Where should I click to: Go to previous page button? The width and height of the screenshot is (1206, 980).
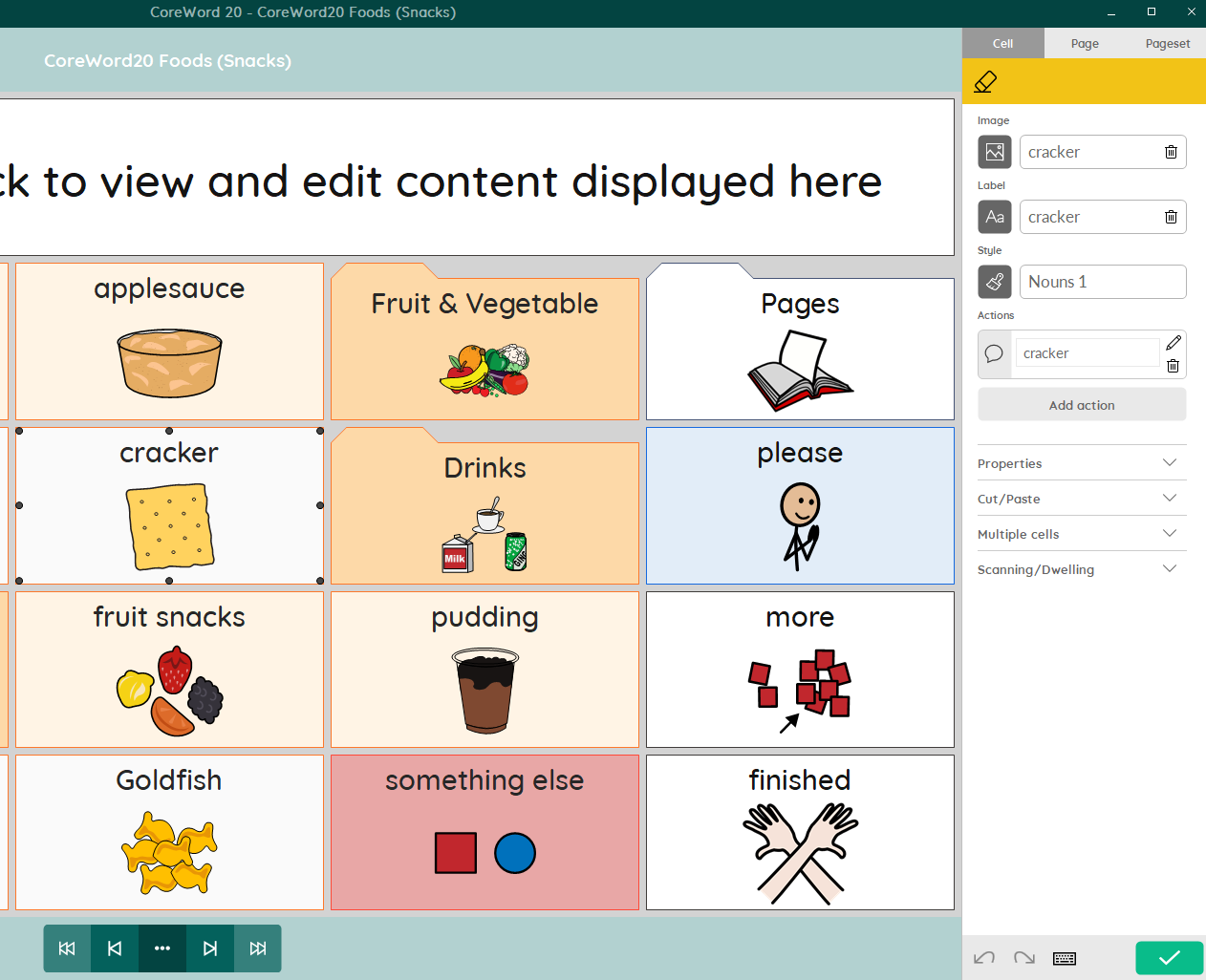click(x=115, y=948)
